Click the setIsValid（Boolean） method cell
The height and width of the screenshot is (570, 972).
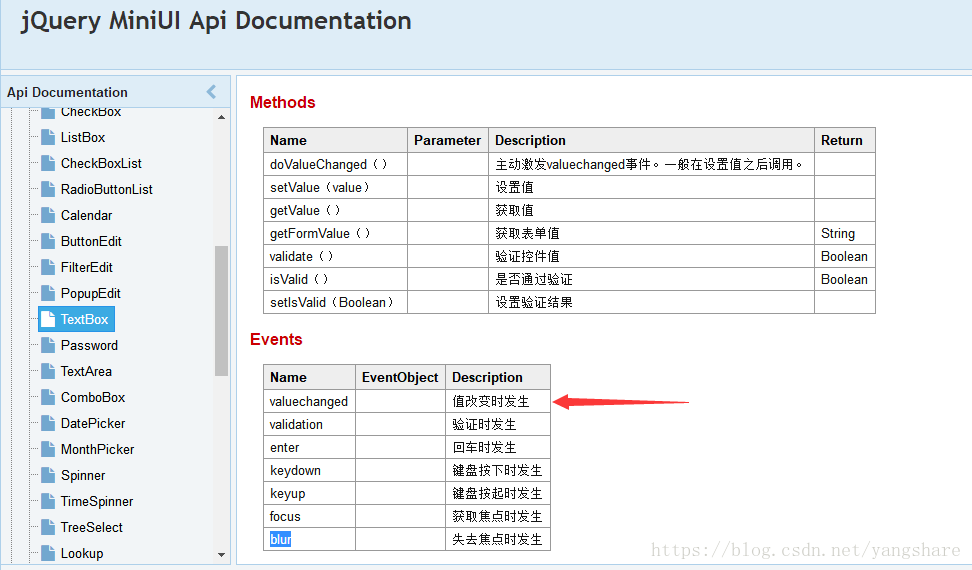pyautogui.click(x=335, y=302)
